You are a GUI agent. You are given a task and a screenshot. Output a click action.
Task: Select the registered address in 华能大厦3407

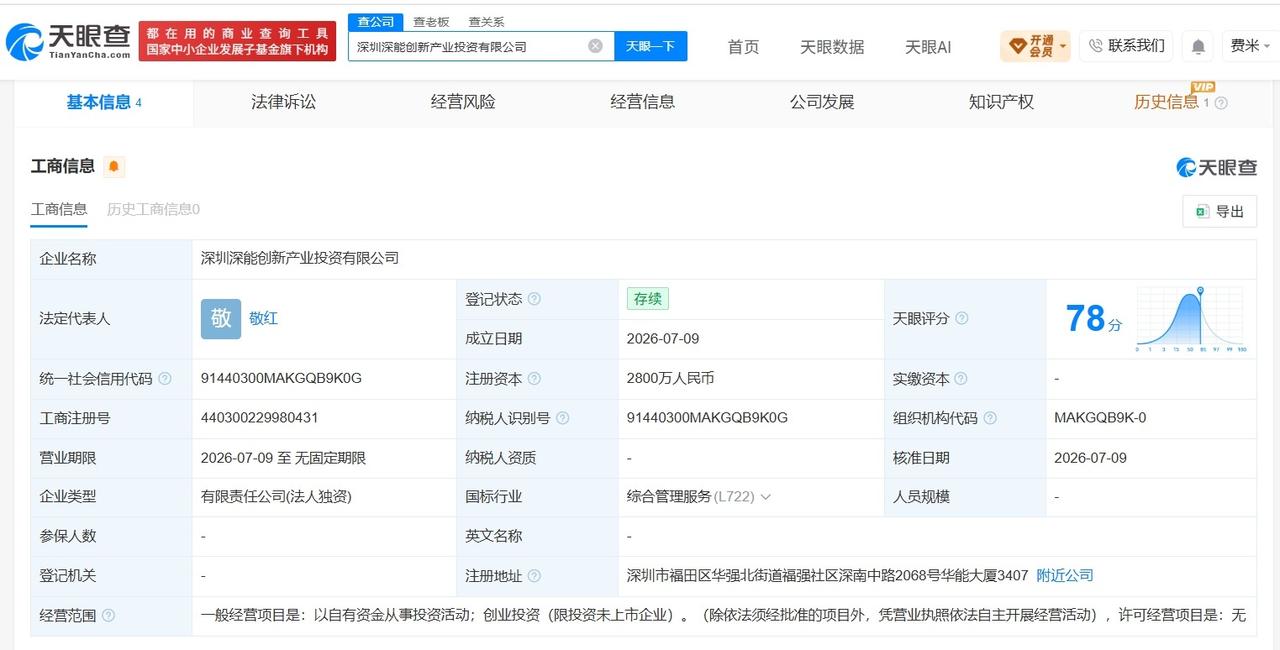pyautogui.click(x=827, y=576)
